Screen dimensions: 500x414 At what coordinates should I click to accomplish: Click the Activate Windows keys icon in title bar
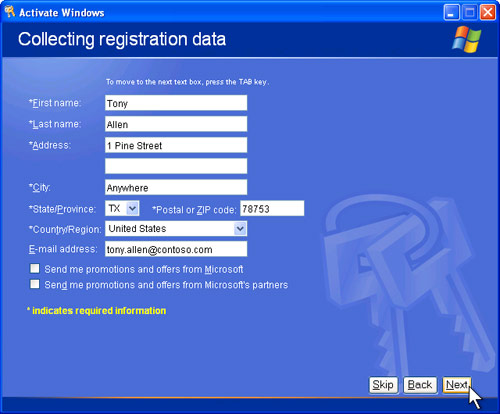(x=10, y=12)
